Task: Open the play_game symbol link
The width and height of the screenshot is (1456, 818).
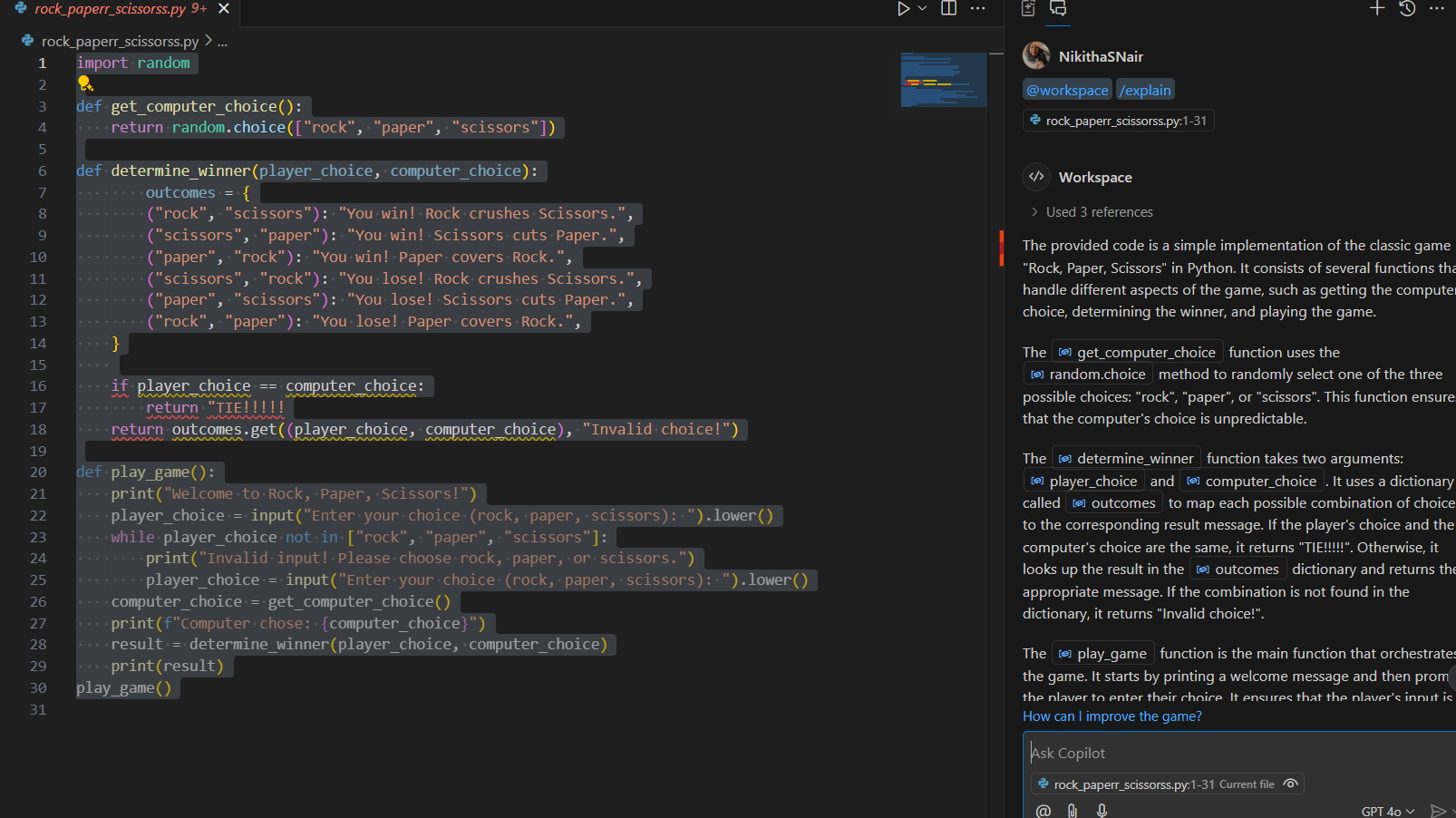Action: tap(1102, 654)
